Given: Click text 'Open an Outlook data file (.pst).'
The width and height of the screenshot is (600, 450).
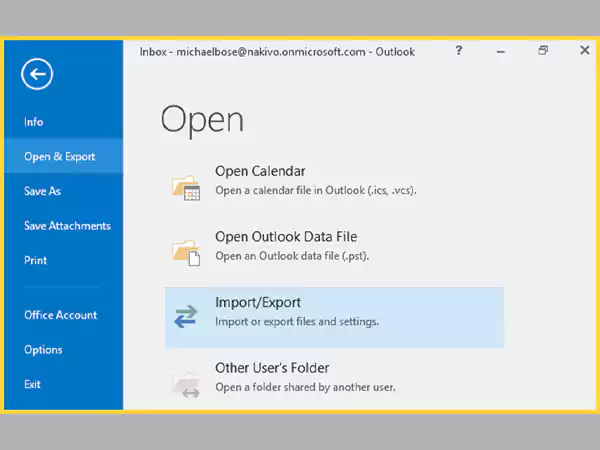Looking at the screenshot, I should pyautogui.click(x=292, y=256).
